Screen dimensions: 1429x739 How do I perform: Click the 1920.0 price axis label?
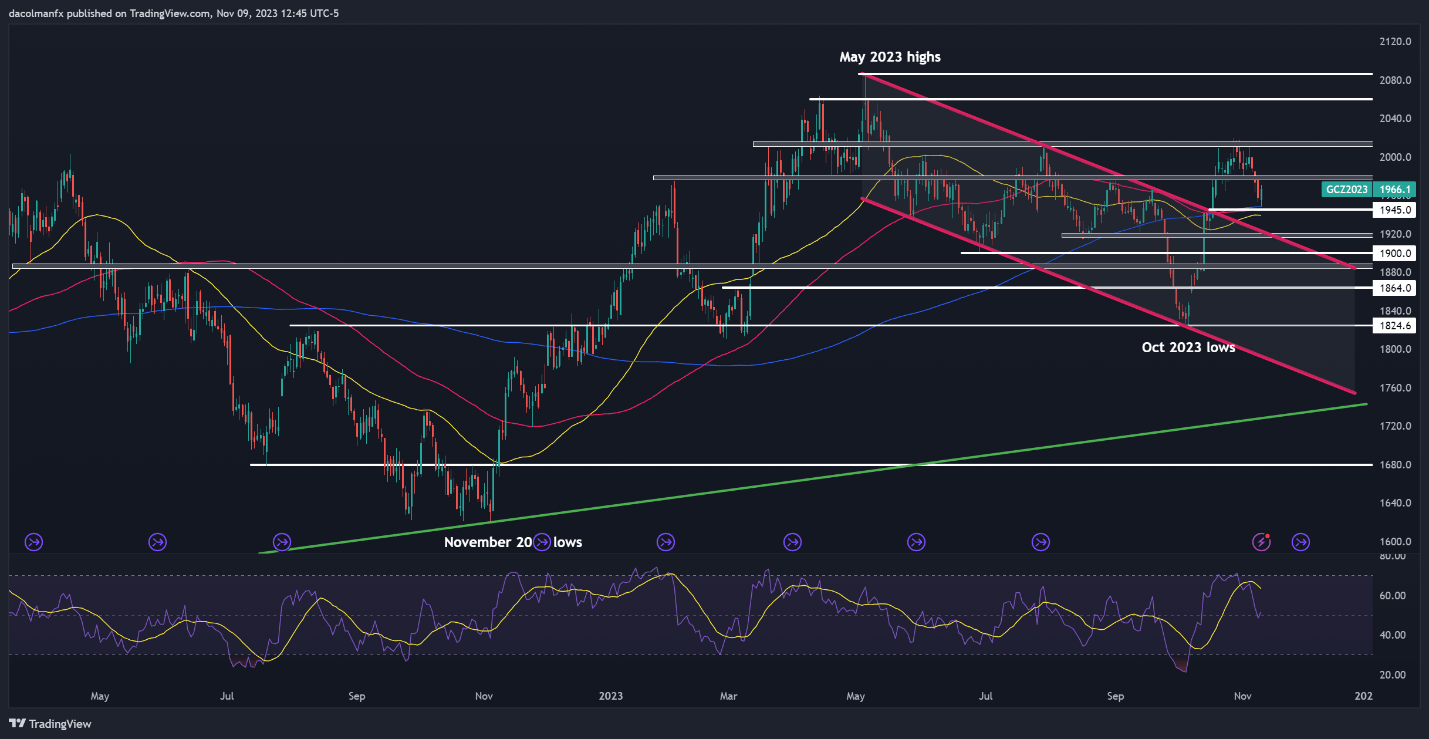tap(1394, 234)
